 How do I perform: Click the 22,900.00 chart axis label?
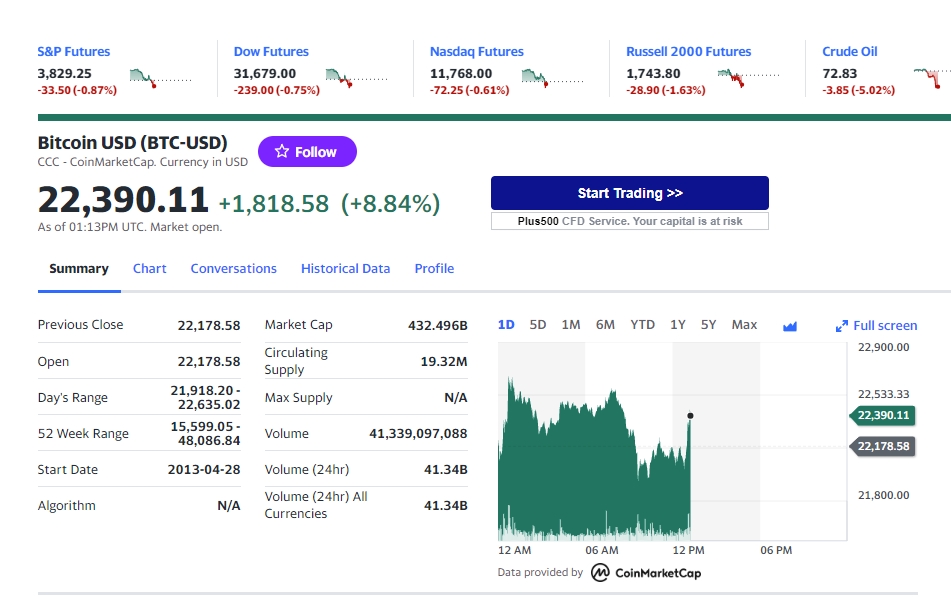tap(884, 347)
